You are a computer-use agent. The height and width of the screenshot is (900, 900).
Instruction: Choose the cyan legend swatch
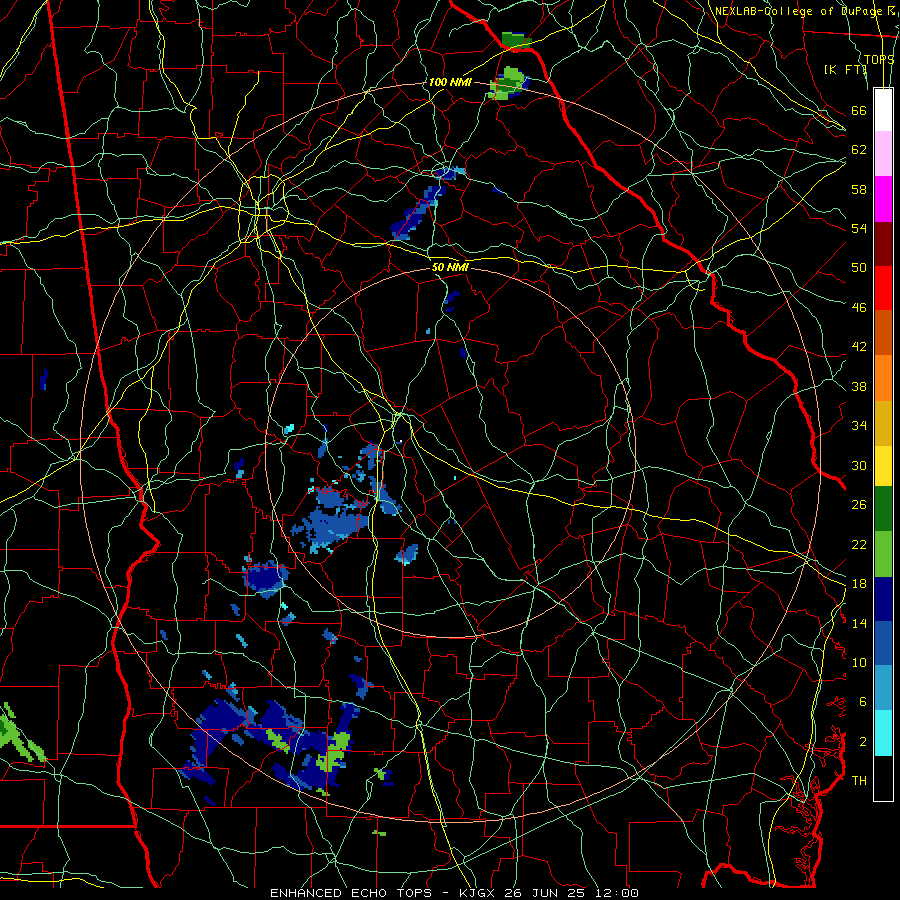tap(883, 733)
